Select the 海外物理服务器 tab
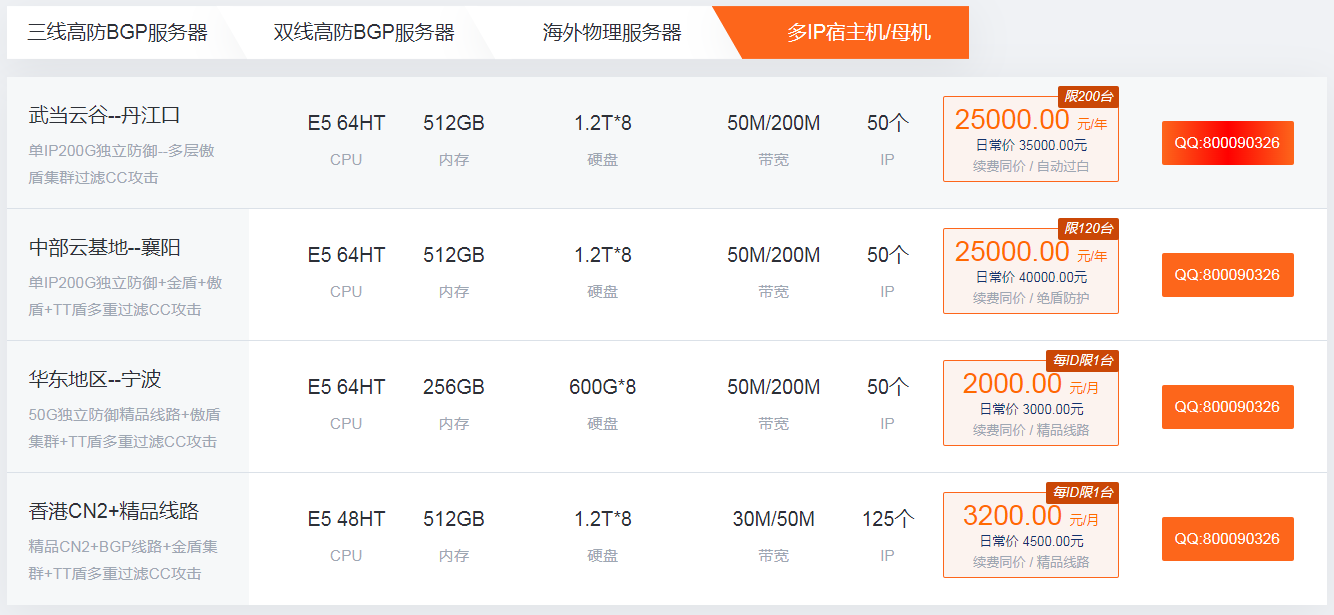Viewport: 1334px width, 615px height. (612, 33)
